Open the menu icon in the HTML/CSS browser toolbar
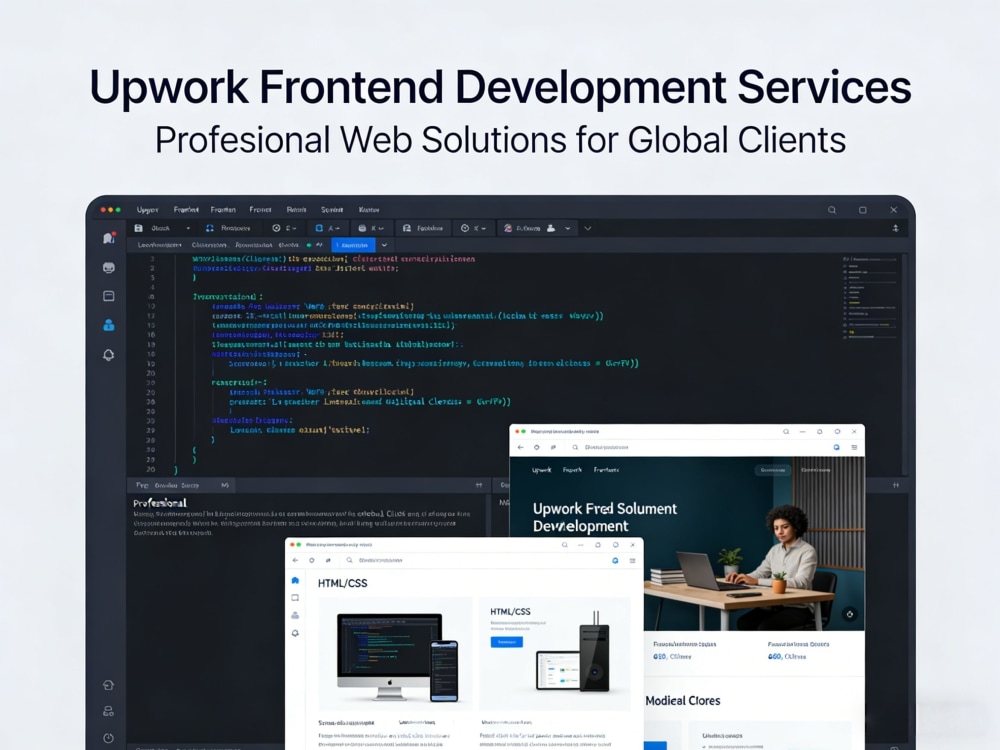Screen dimensions: 1000x750 point(633,561)
